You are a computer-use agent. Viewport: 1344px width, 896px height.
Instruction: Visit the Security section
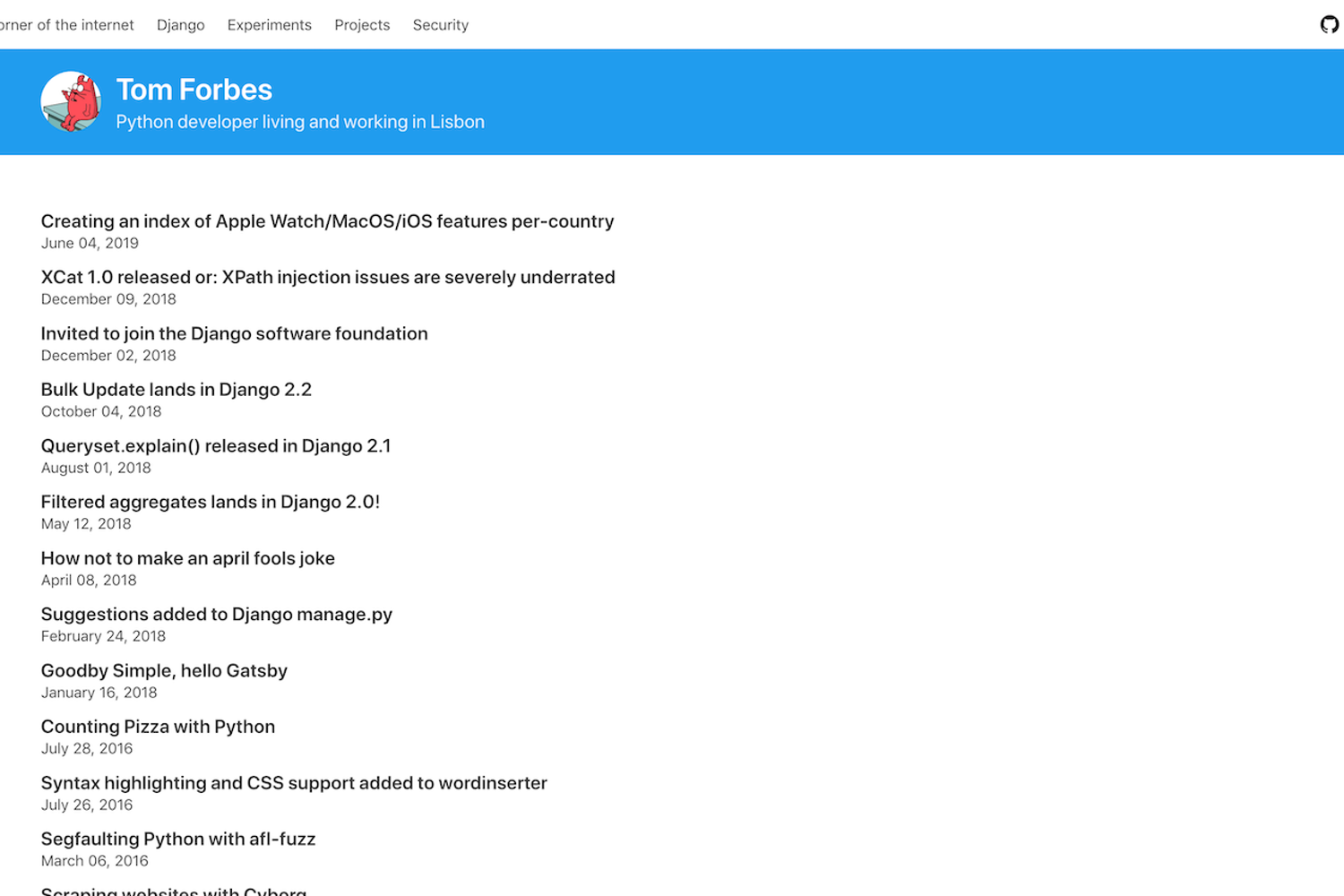(x=441, y=25)
